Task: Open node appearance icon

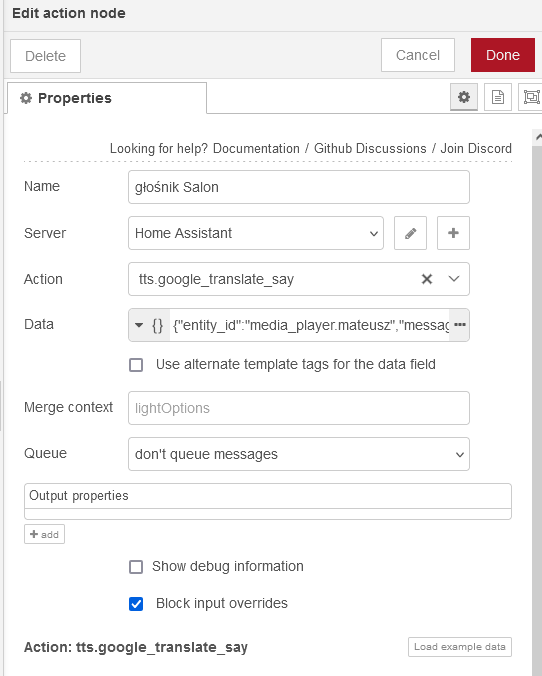Action: click(531, 97)
